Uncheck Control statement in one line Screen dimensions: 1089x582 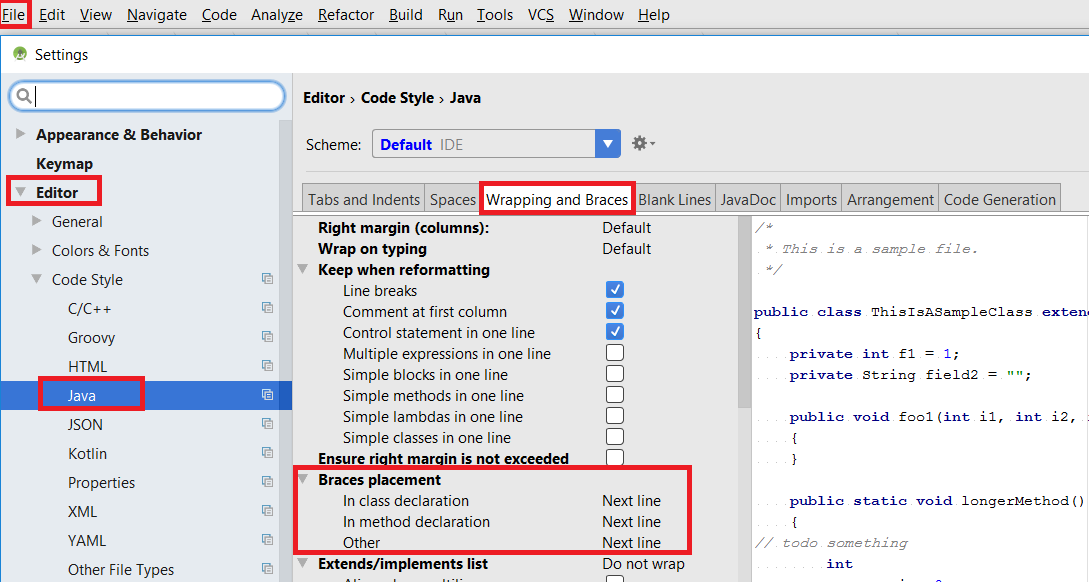coord(615,331)
